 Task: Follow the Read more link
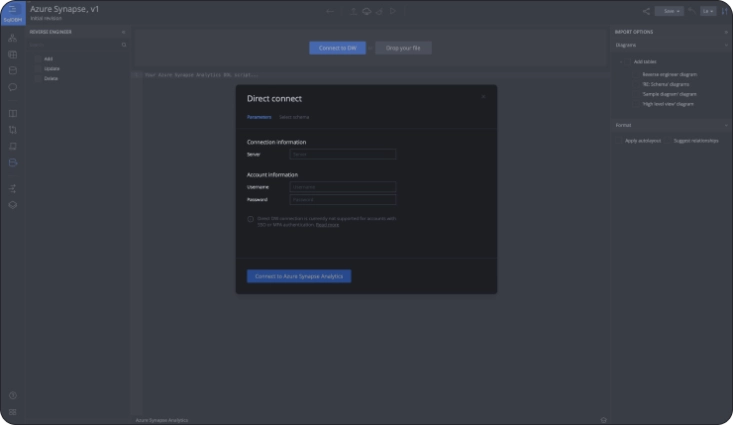tap(327, 225)
